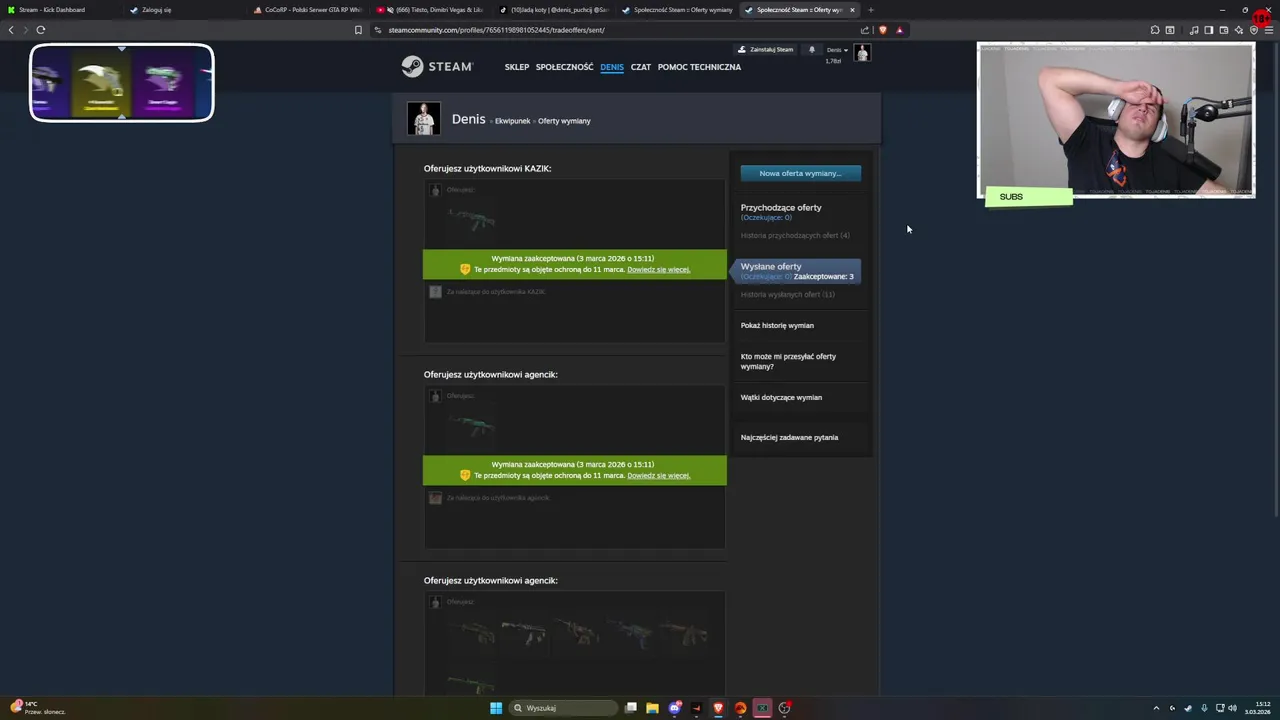The height and width of the screenshot is (720, 1280).
Task: Share this page using the address-bar share icon
Action: point(865,30)
